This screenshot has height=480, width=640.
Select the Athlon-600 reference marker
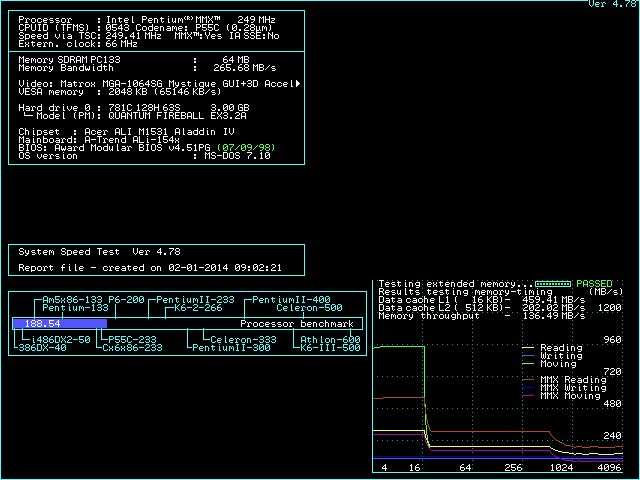point(330,340)
